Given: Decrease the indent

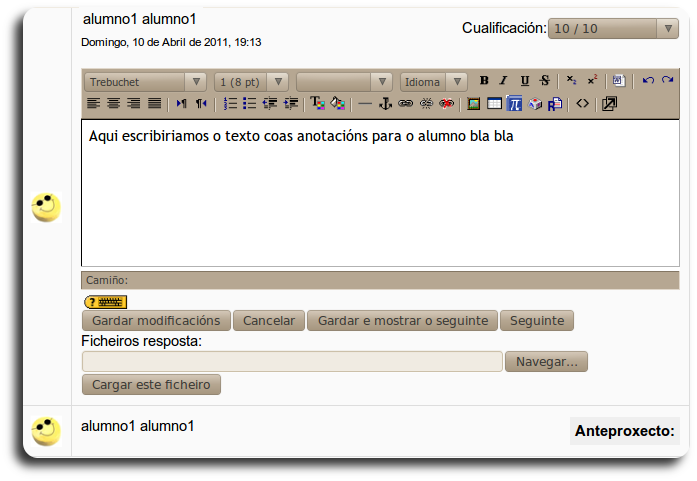Looking at the screenshot, I should pos(270,104).
